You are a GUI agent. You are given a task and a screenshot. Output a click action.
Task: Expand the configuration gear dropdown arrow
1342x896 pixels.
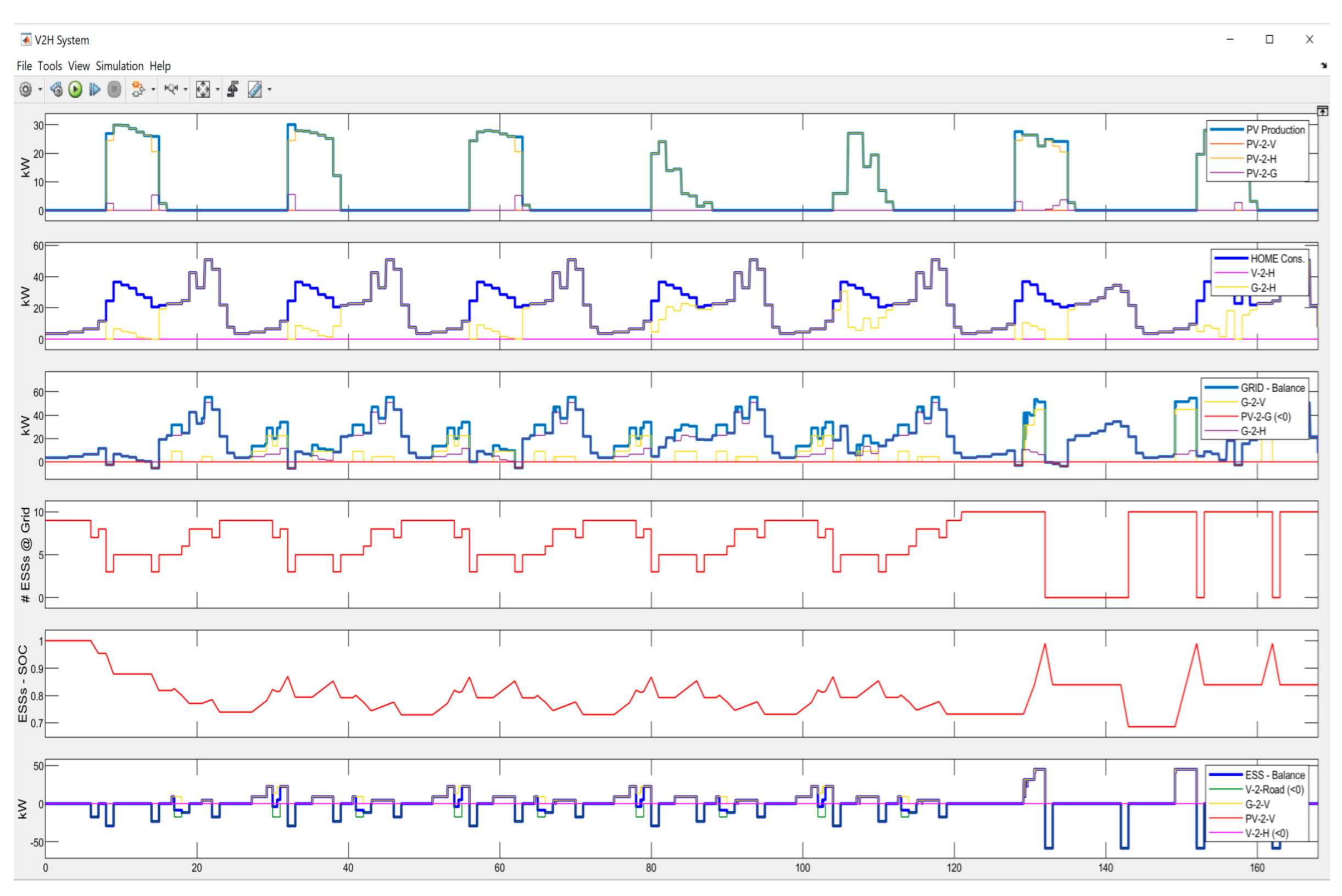(40, 90)
